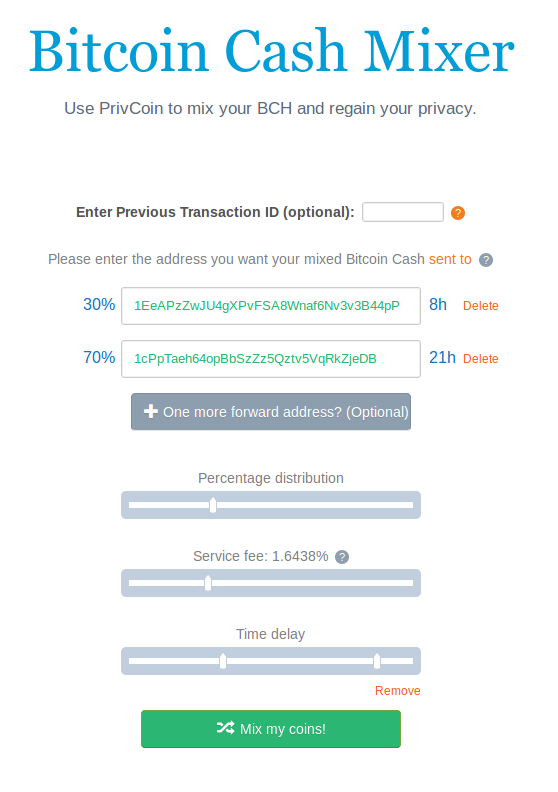The width and height of the screenshot is (558, 792).
Task: Add one more forward address
Action: [271, 412]
